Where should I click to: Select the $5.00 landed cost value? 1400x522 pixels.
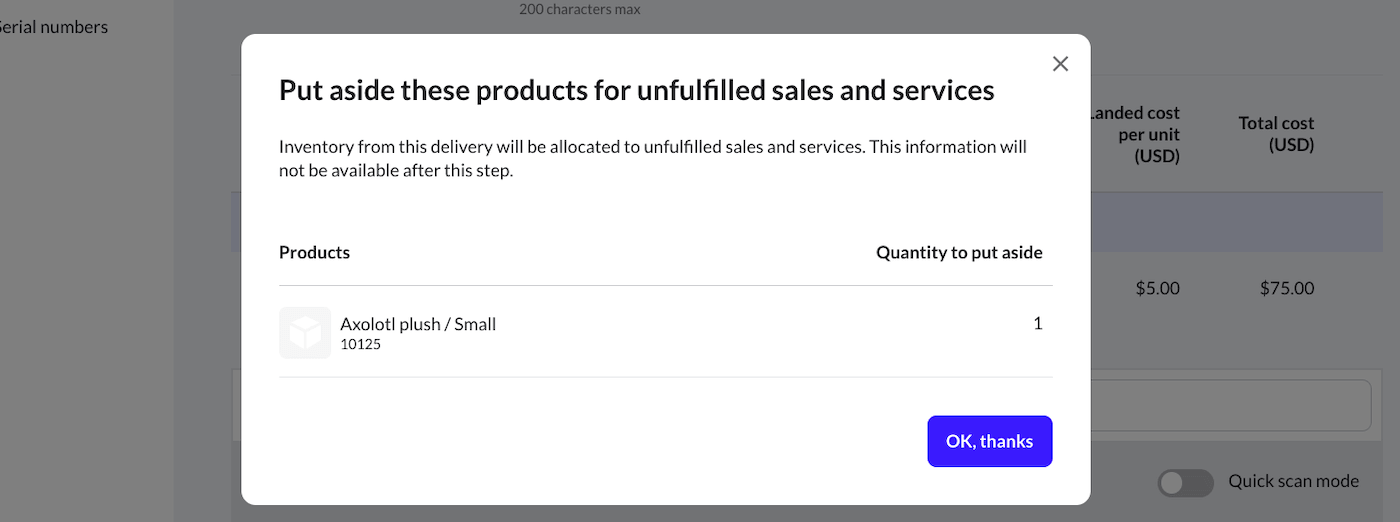tap(1158, 288)
